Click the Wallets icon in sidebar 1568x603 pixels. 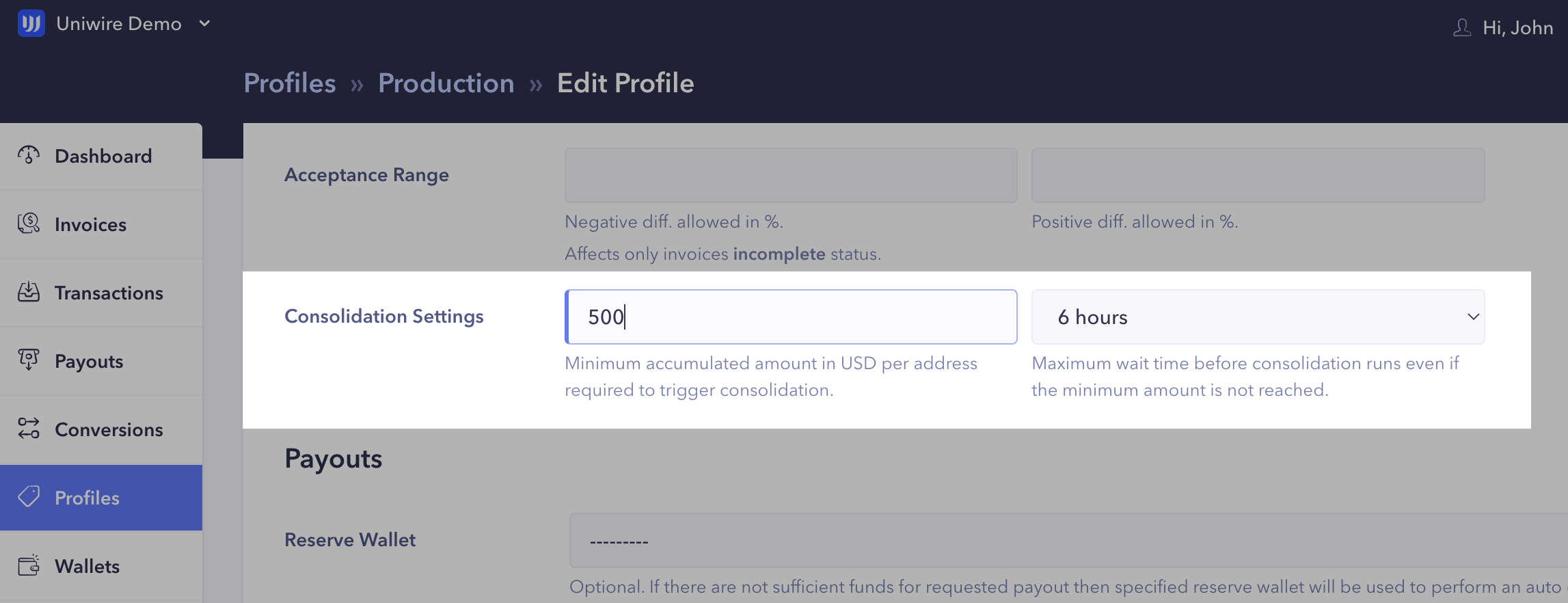29,565
